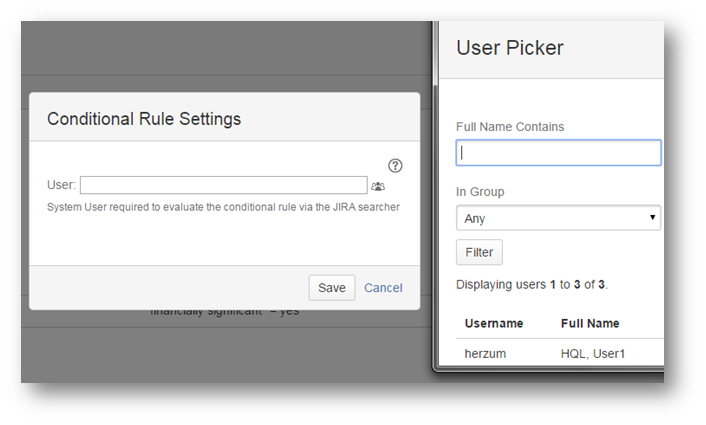Click the System User required description text

(x=223, y=207)
